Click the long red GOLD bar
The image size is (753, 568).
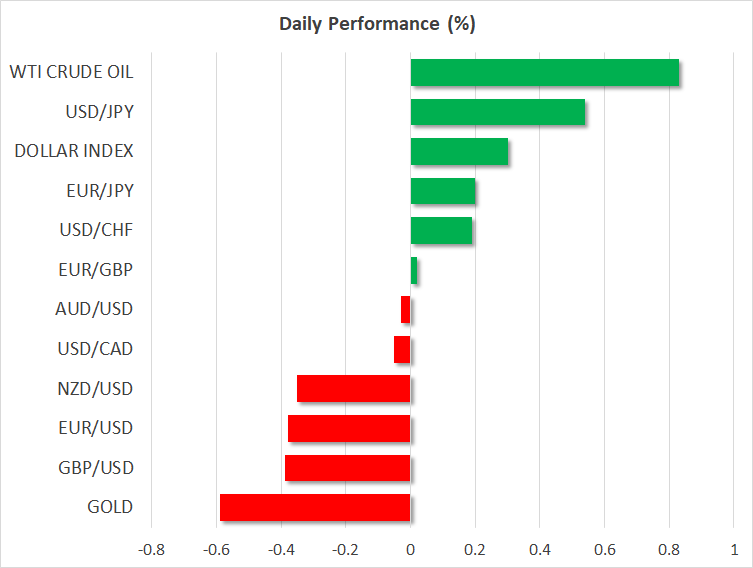[x=315, y=507]
